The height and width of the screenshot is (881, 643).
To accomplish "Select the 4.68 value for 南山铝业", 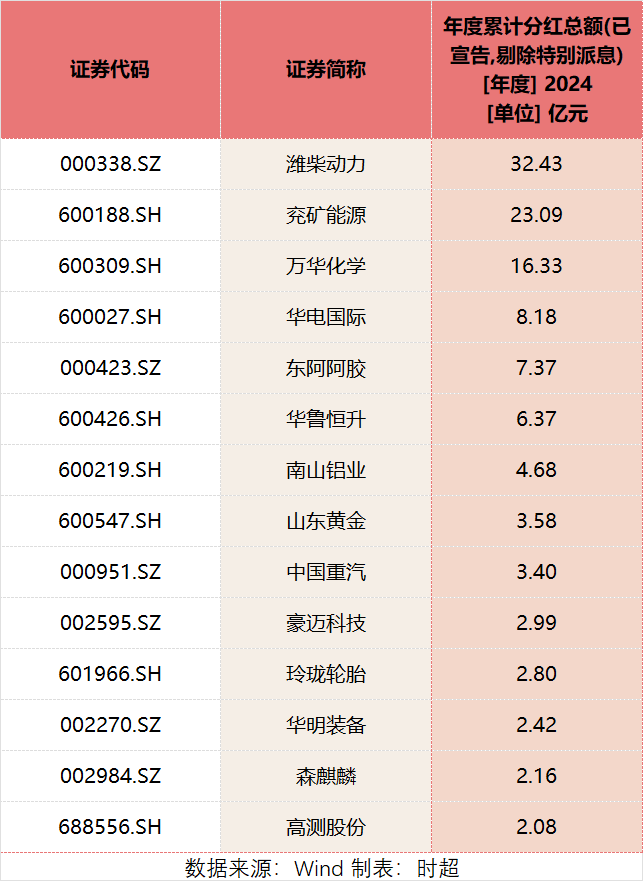I will (537, 470).
